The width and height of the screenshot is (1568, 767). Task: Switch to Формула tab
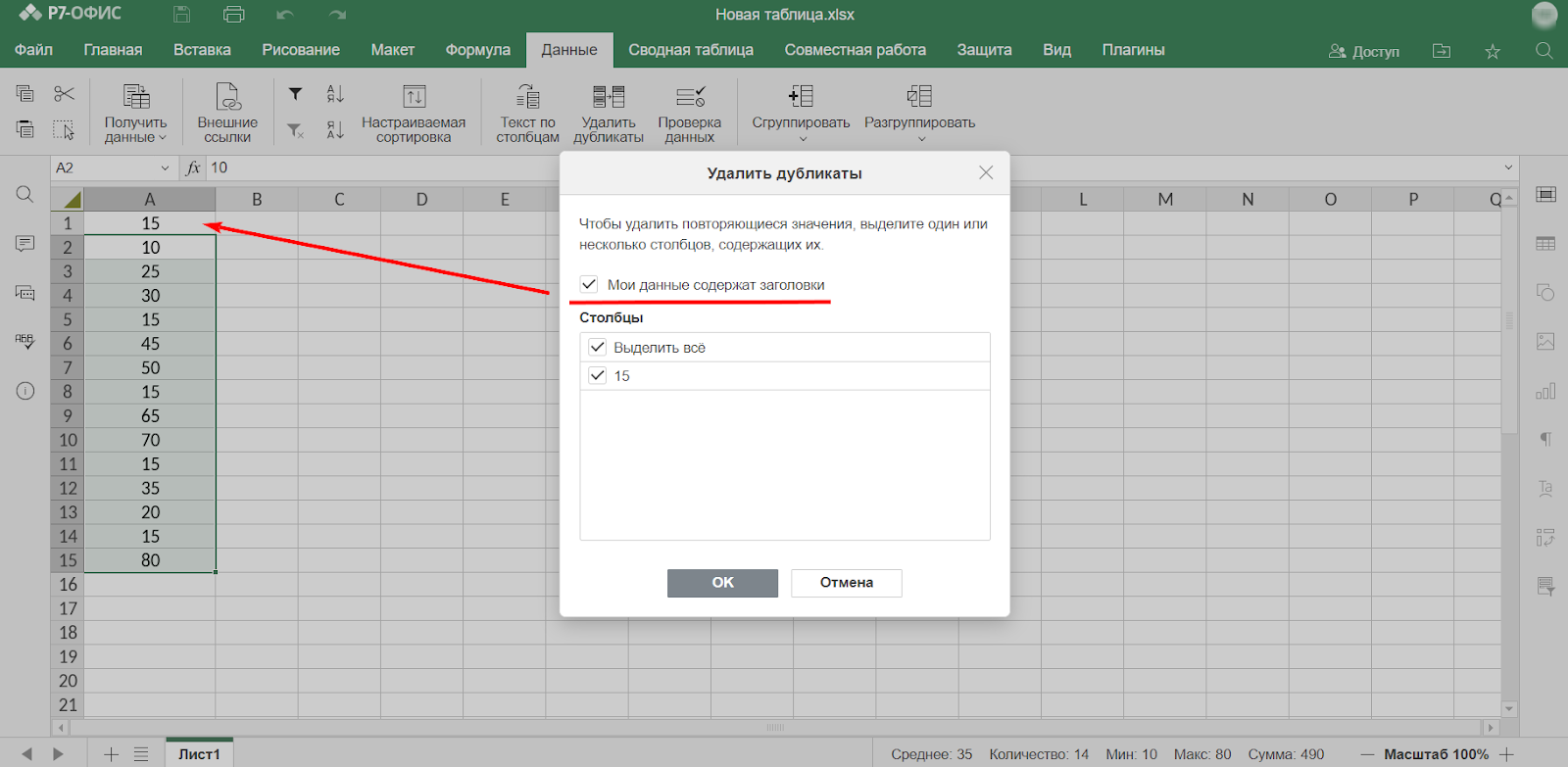[477, 50]
